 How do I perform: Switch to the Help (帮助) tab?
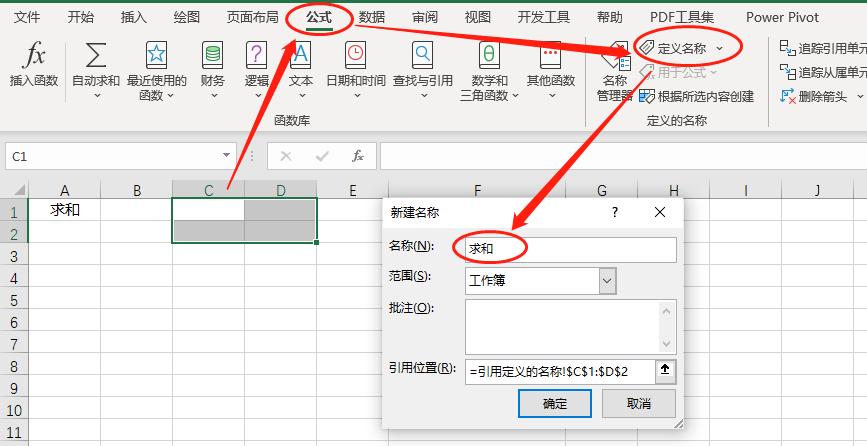pos(609,17)
